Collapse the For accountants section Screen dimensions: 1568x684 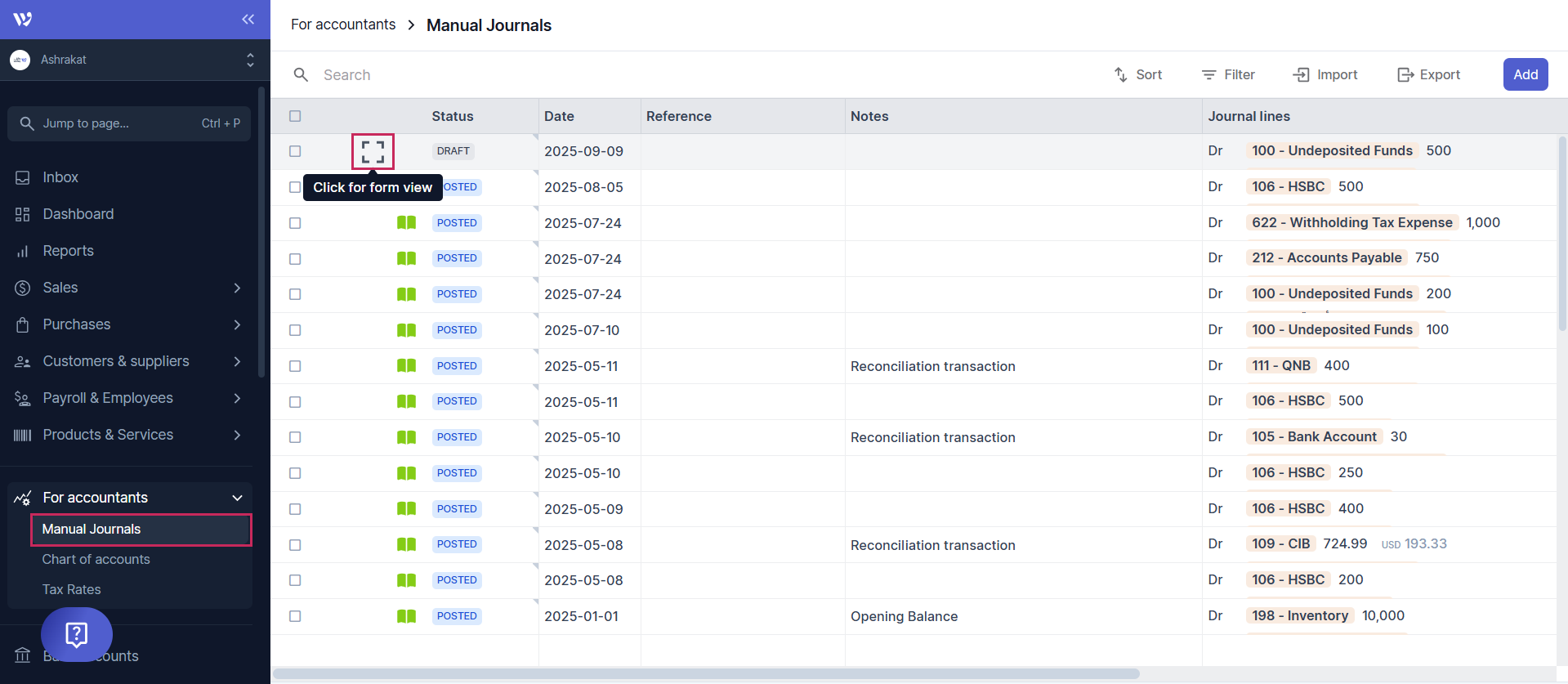coord(237,498)
